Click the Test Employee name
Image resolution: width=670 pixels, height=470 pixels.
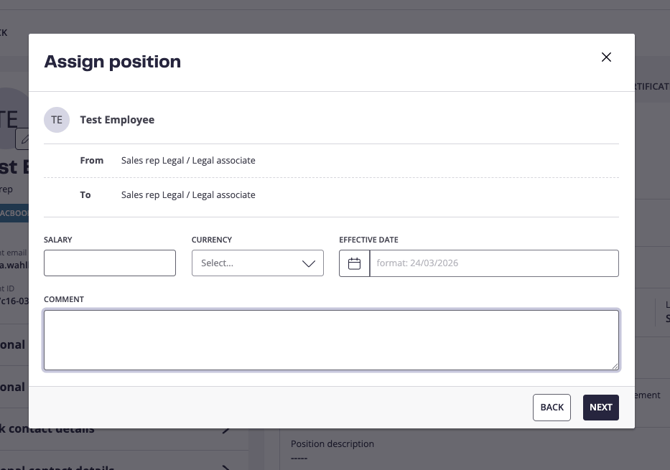point(117,120)
